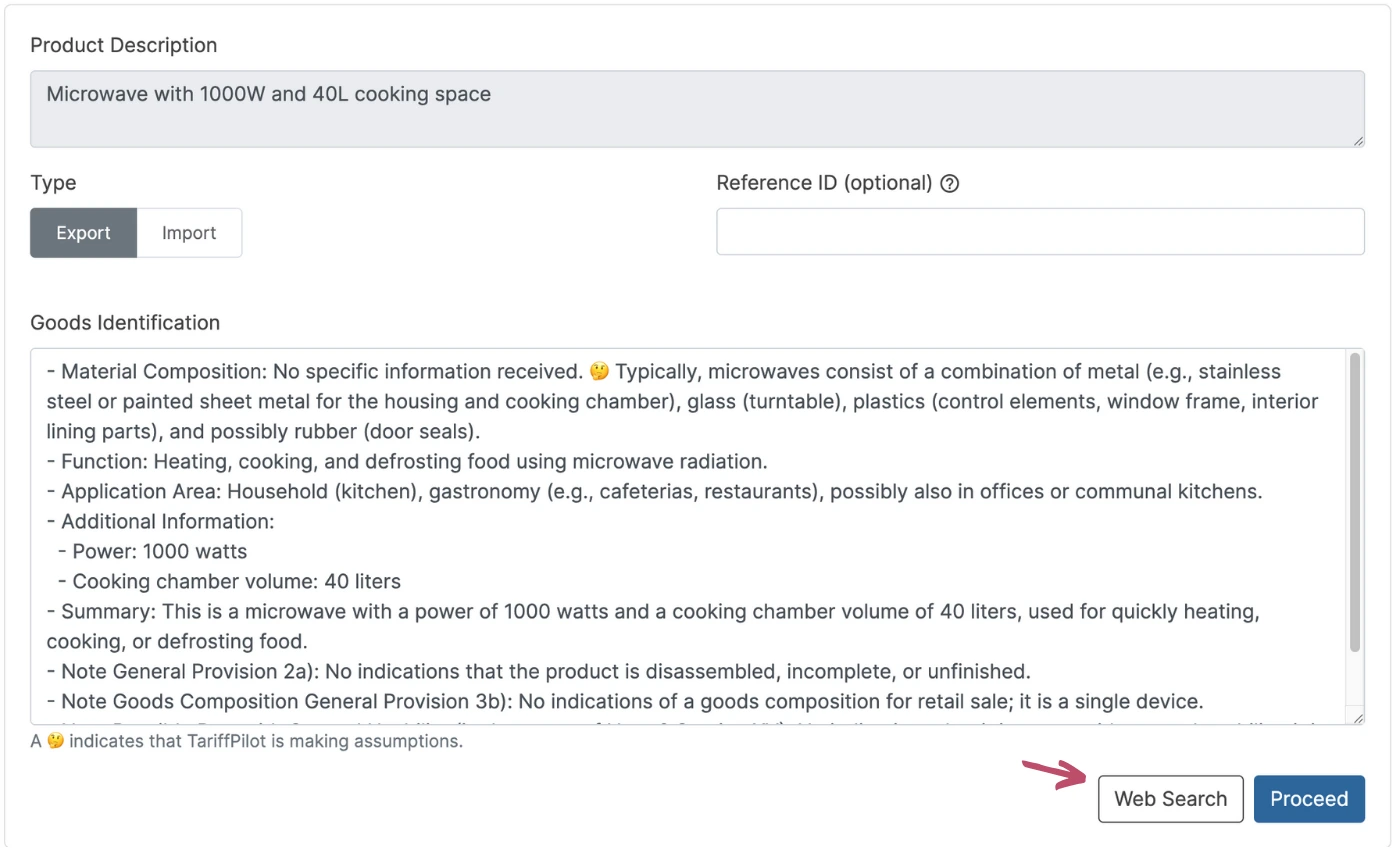Screen dimensions: 1397x850
Task: Click the Goods Identification scrollbar thumb
Action: tap(1355, 500)
